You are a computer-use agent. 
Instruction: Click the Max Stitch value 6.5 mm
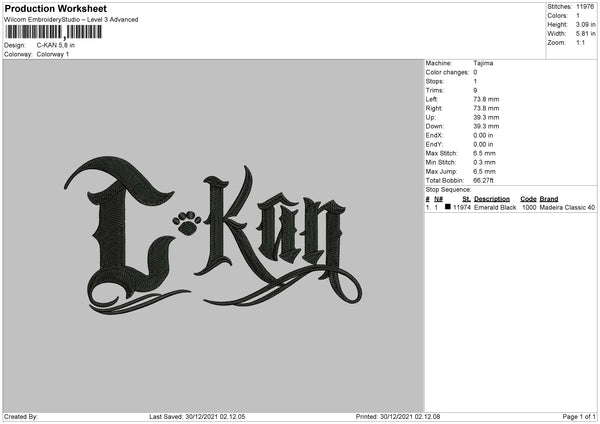(x=484, y=153)
